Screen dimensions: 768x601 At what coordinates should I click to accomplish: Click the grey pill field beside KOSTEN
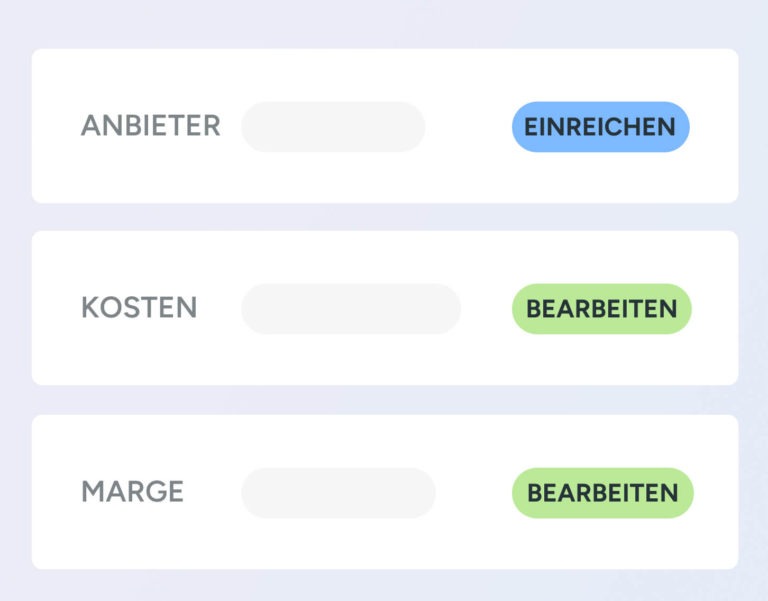tap(350, 309)
